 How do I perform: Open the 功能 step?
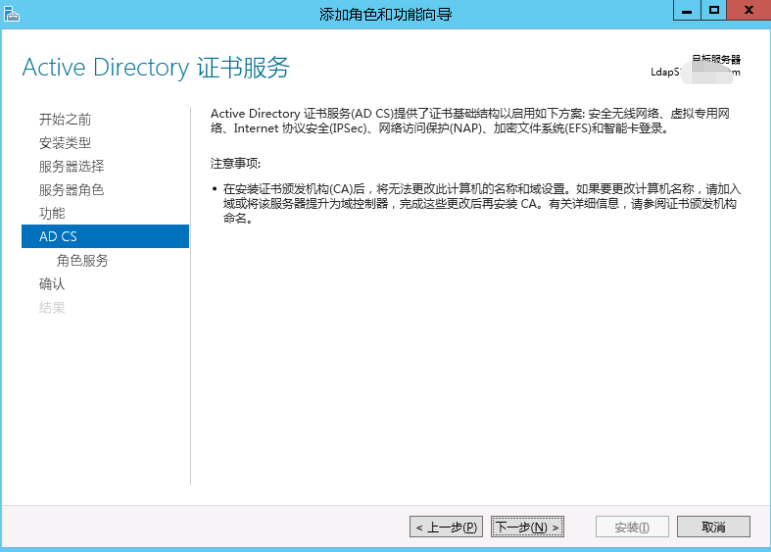click(52, 213)
